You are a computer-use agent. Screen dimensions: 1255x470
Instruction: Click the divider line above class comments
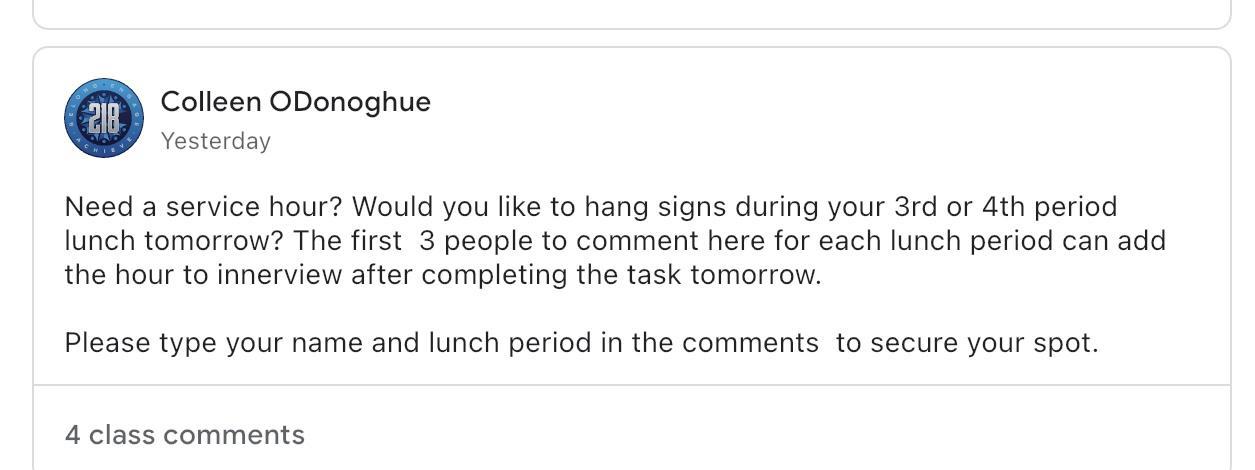click(x=632, y=385)
